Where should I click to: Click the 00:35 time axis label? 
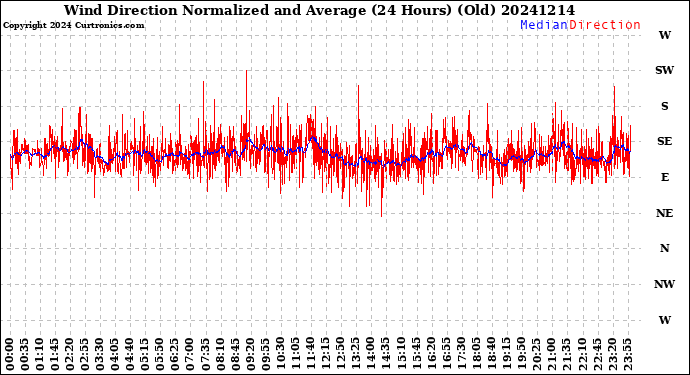[x=25, y=354]
